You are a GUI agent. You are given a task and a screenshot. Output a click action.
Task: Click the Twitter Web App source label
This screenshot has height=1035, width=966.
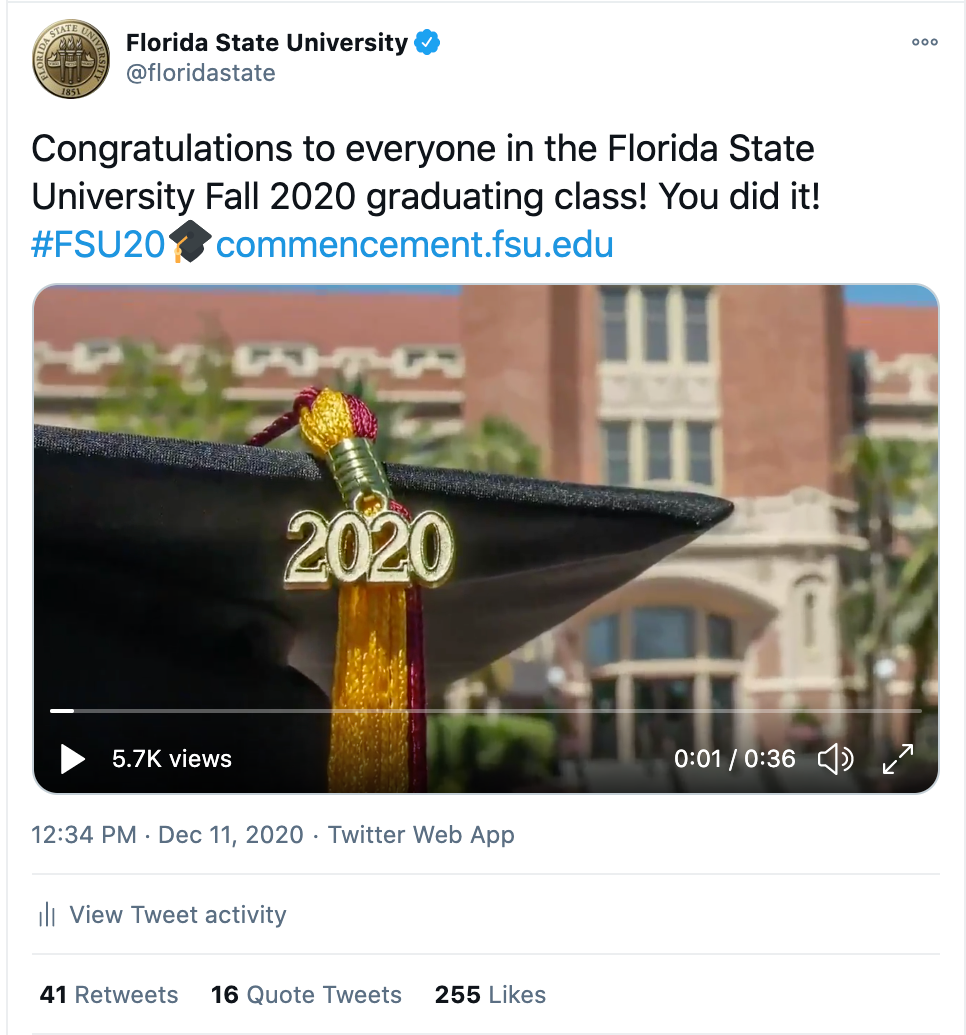[x=421, y=835]
